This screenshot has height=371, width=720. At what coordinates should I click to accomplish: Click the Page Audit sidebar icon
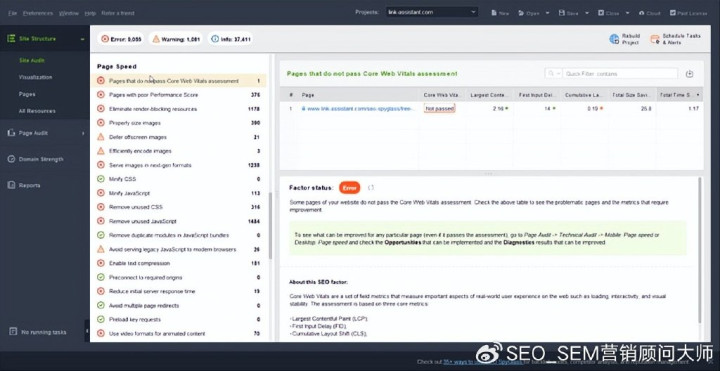[11, 133]
